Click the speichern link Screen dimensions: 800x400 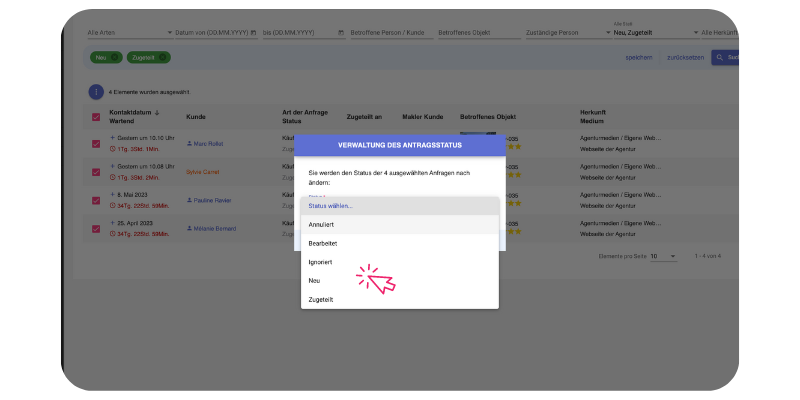click(x=639, y=58)
